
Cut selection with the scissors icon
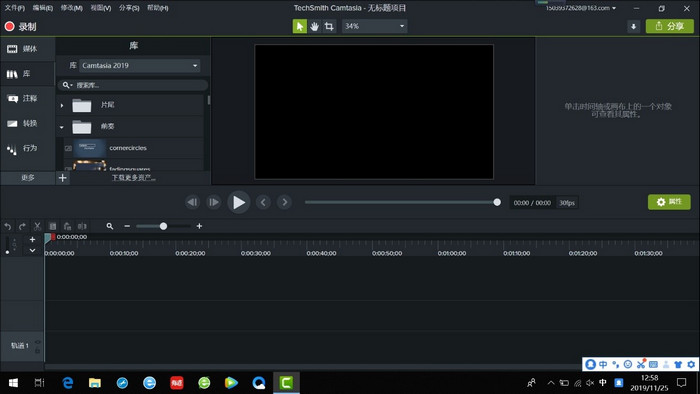point(38,226)
